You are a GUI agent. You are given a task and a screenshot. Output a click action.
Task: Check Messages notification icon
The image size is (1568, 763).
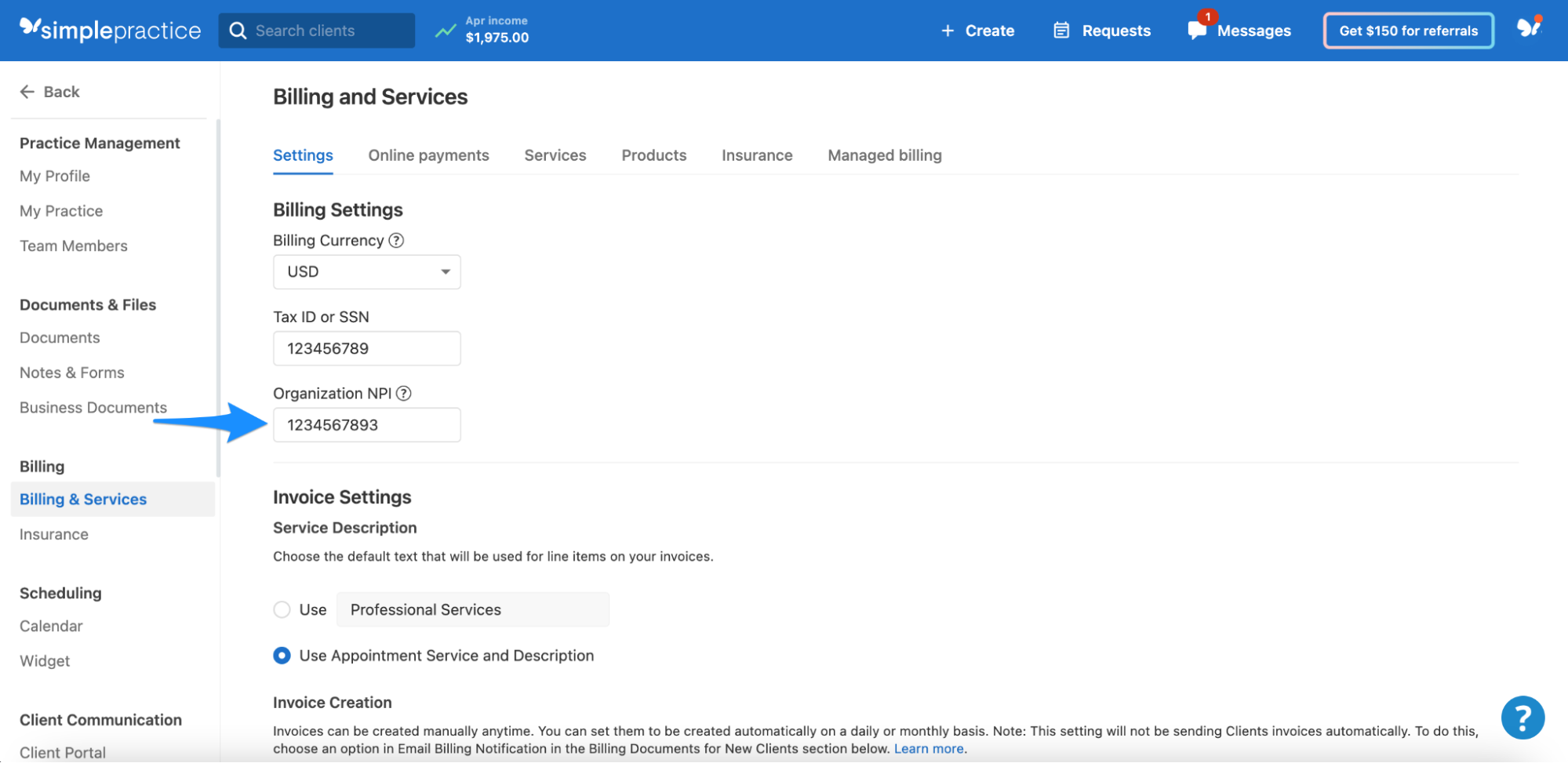tap(1196, 30)
